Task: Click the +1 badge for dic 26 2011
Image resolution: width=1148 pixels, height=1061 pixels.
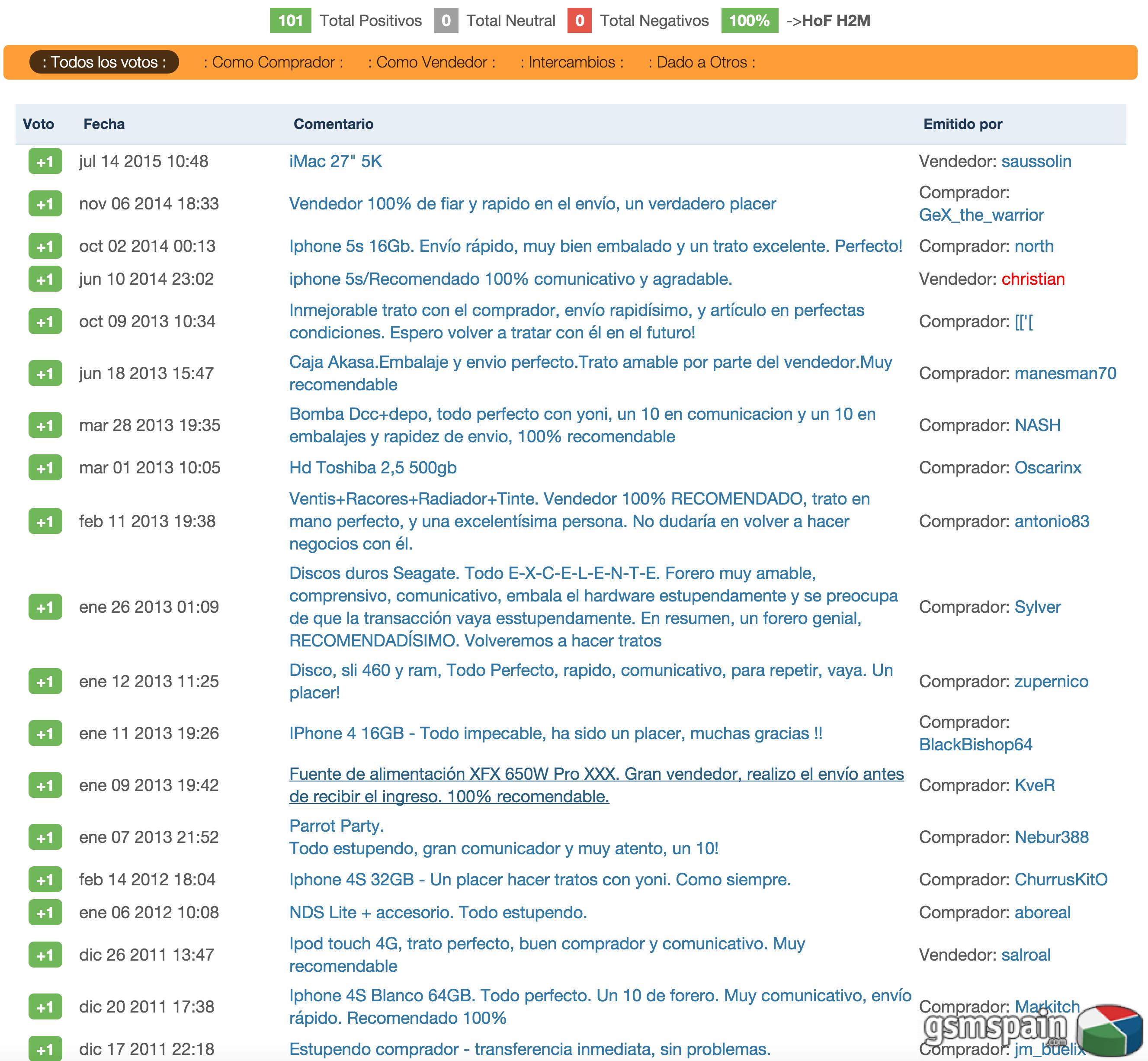Action: (45, 955)
